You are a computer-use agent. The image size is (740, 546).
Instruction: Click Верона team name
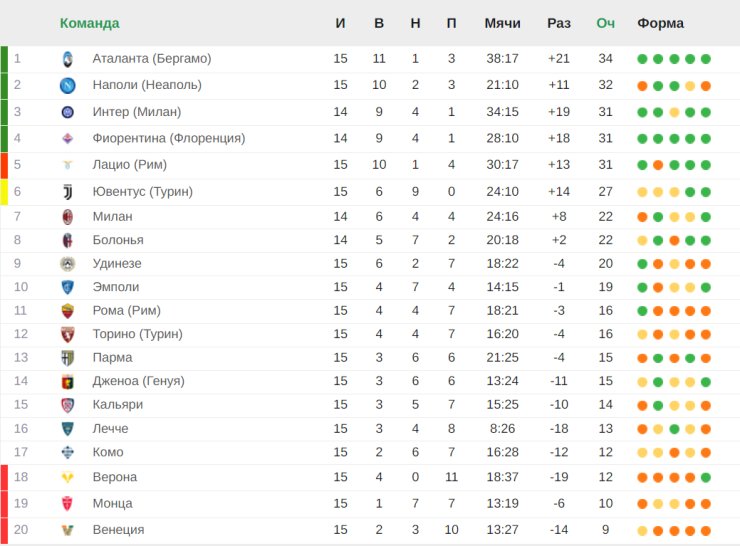pos(115,477)
